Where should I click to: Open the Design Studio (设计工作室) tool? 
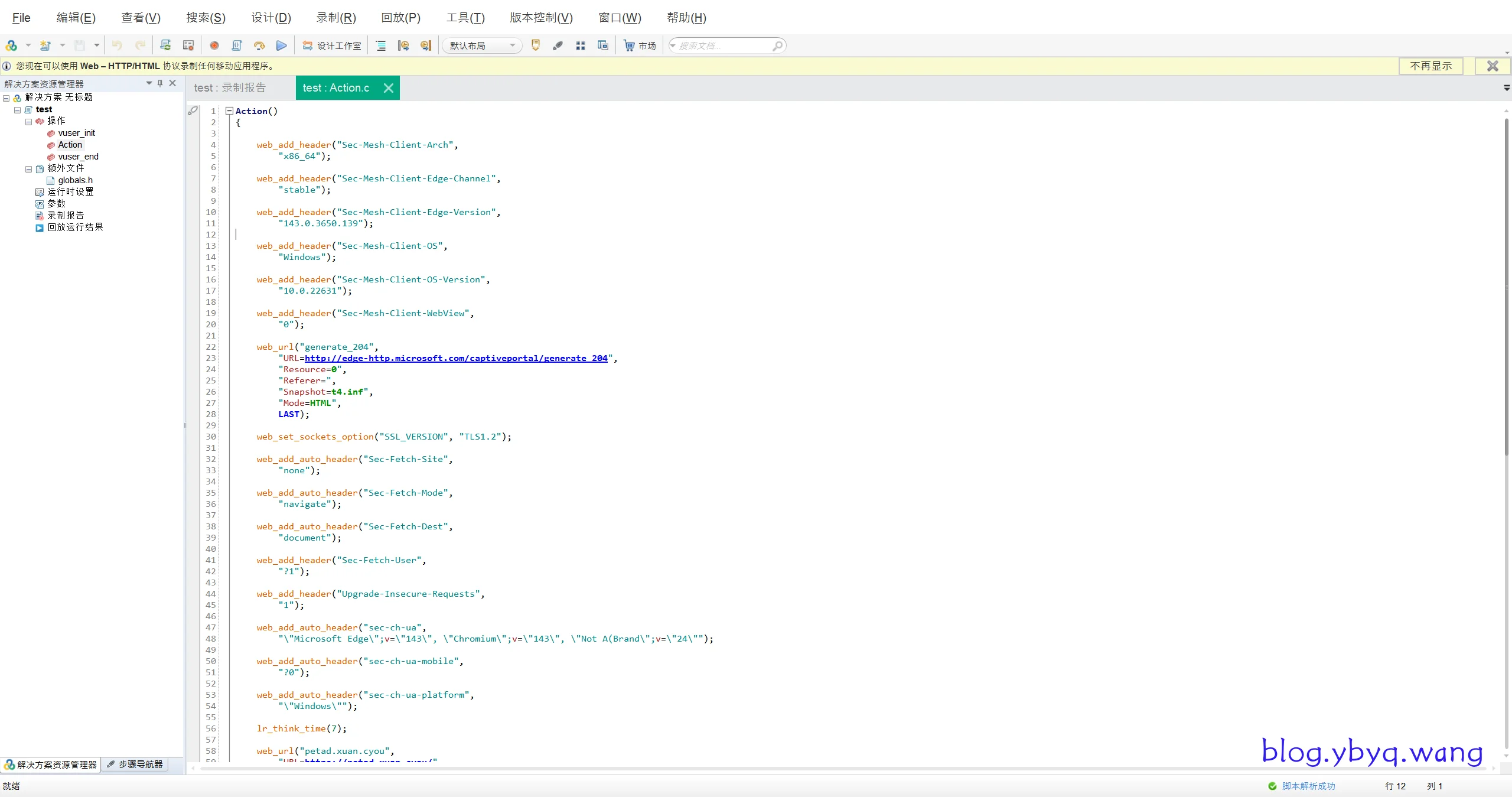tap(332, 45)
